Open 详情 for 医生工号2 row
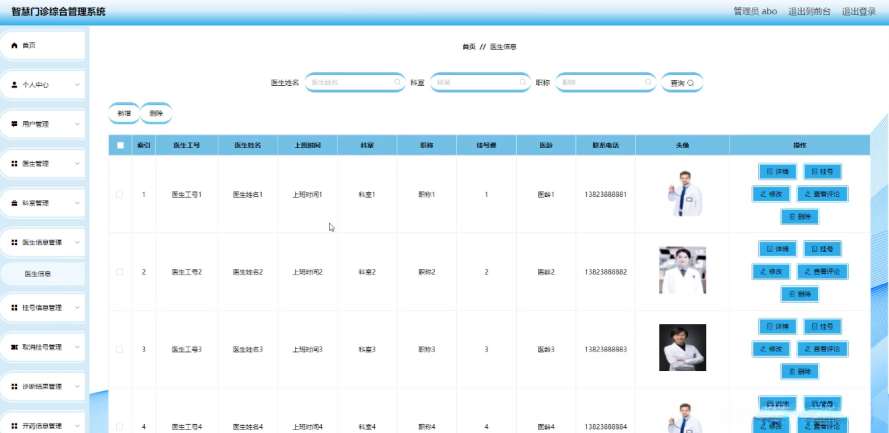 [x=777, y=249]
